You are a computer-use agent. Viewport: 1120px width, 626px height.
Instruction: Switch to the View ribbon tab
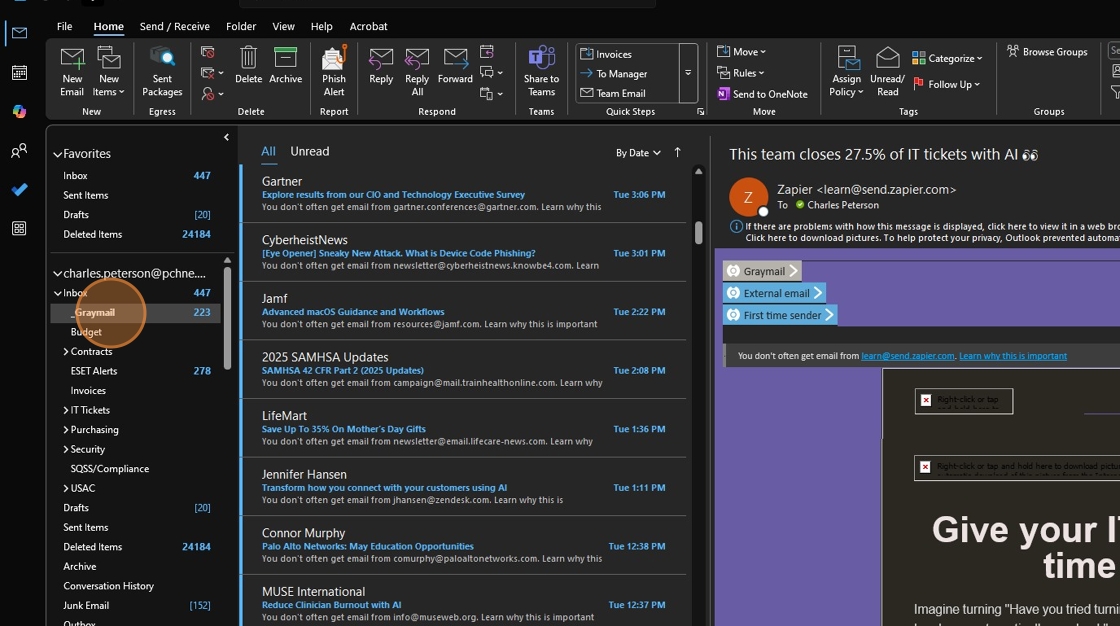click(x=283, y=26)
